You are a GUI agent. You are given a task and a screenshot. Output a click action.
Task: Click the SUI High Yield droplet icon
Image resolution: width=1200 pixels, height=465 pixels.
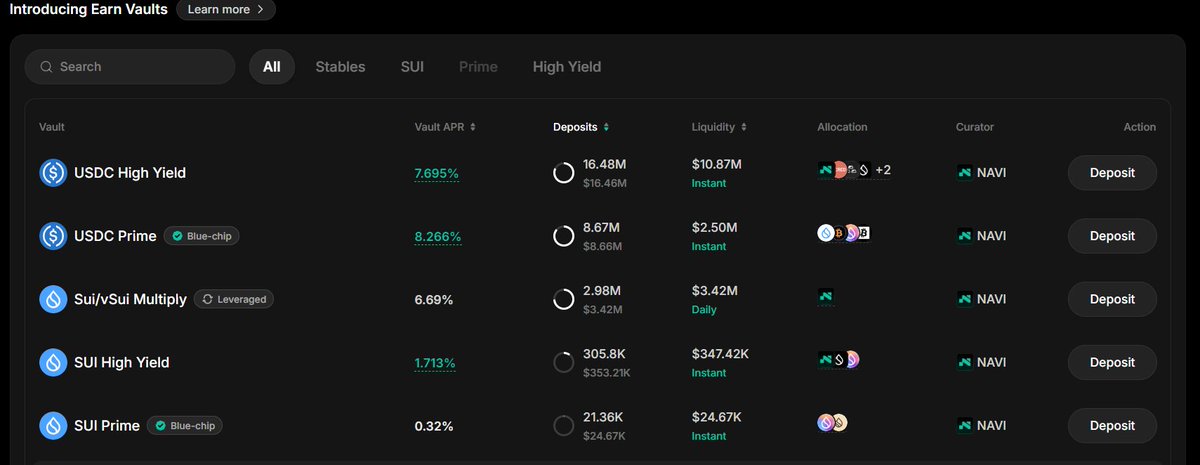point(53,362)
